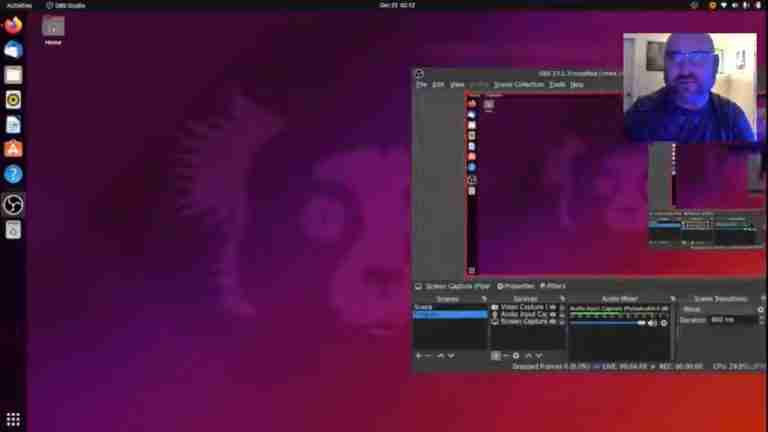Open the View menu in OBS

click(x=457, y=85)
